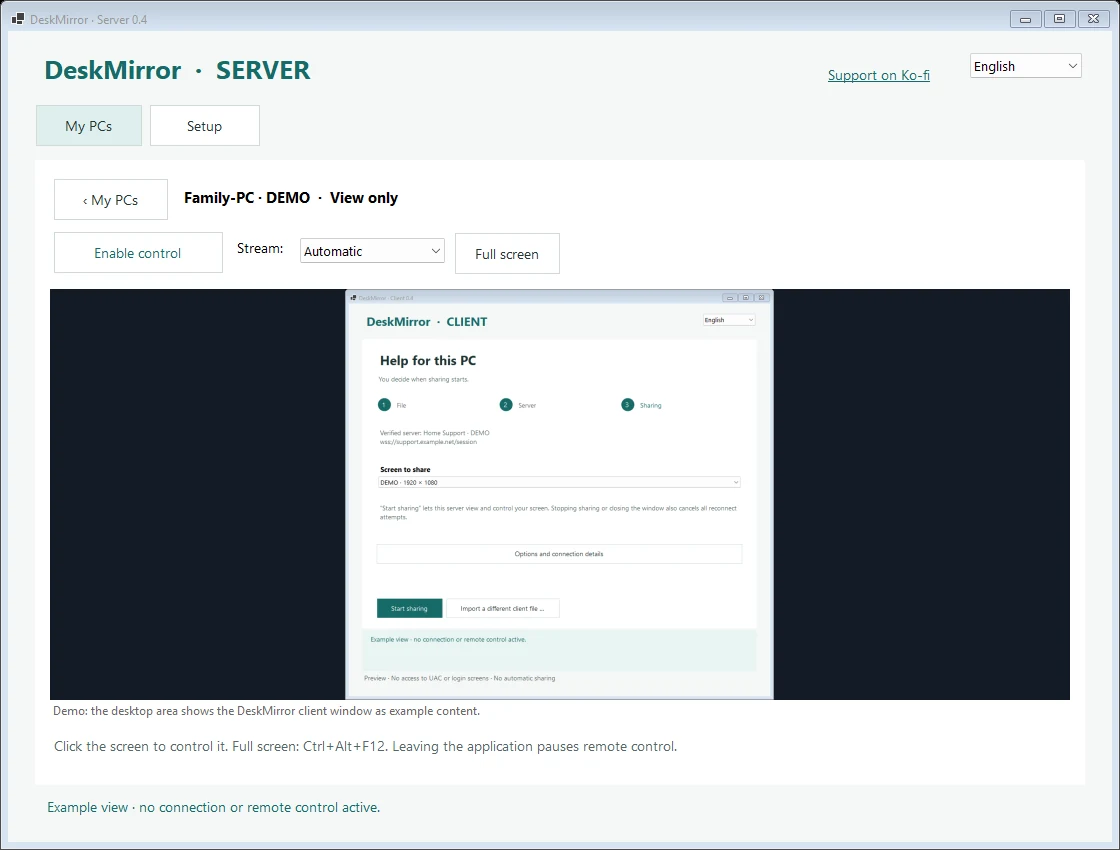The height and width of the screenshot is (850, 1120).
Task: Go back using the '‹ My PCs' button
Action: (x=111, y=200)
